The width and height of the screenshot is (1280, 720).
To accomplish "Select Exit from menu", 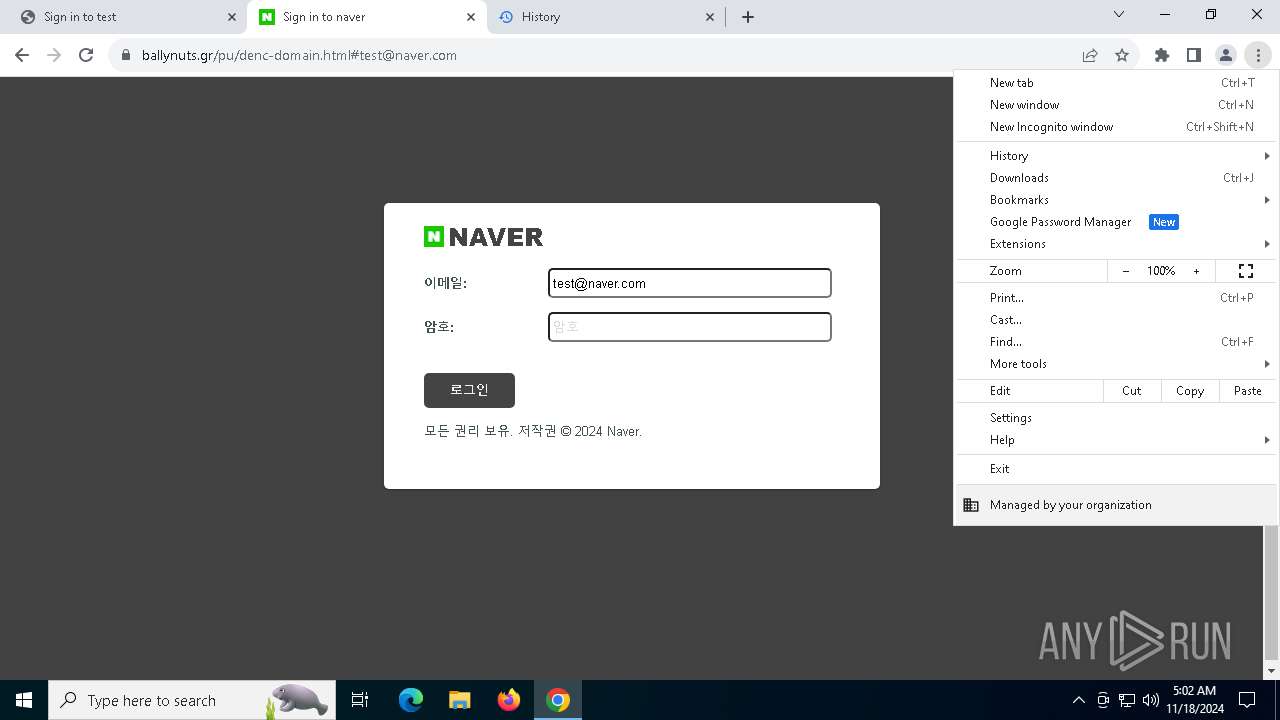I will tap(1116, 469).
